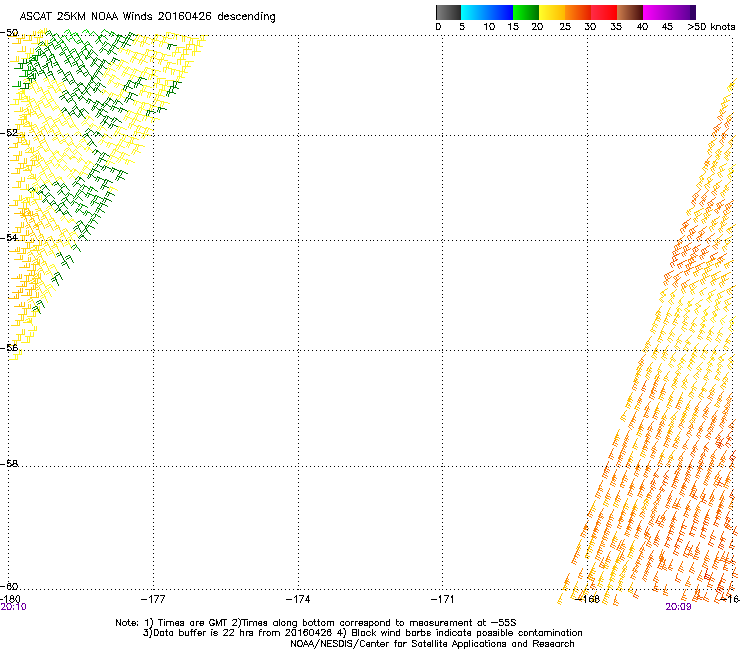Click the '-171' longitude axis label
Screen dimensions: 740x650
point(443,599)
